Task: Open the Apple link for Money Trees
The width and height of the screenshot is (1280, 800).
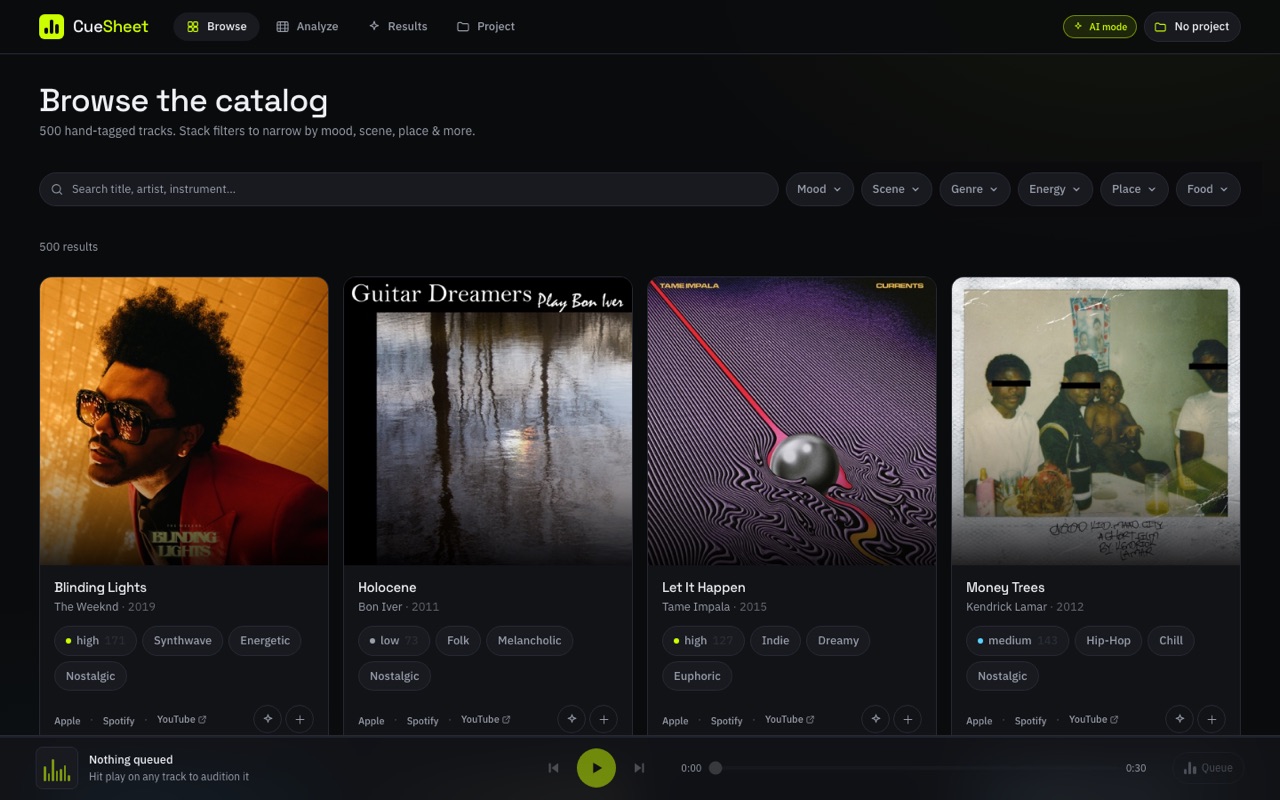Action: pos(979,720)
